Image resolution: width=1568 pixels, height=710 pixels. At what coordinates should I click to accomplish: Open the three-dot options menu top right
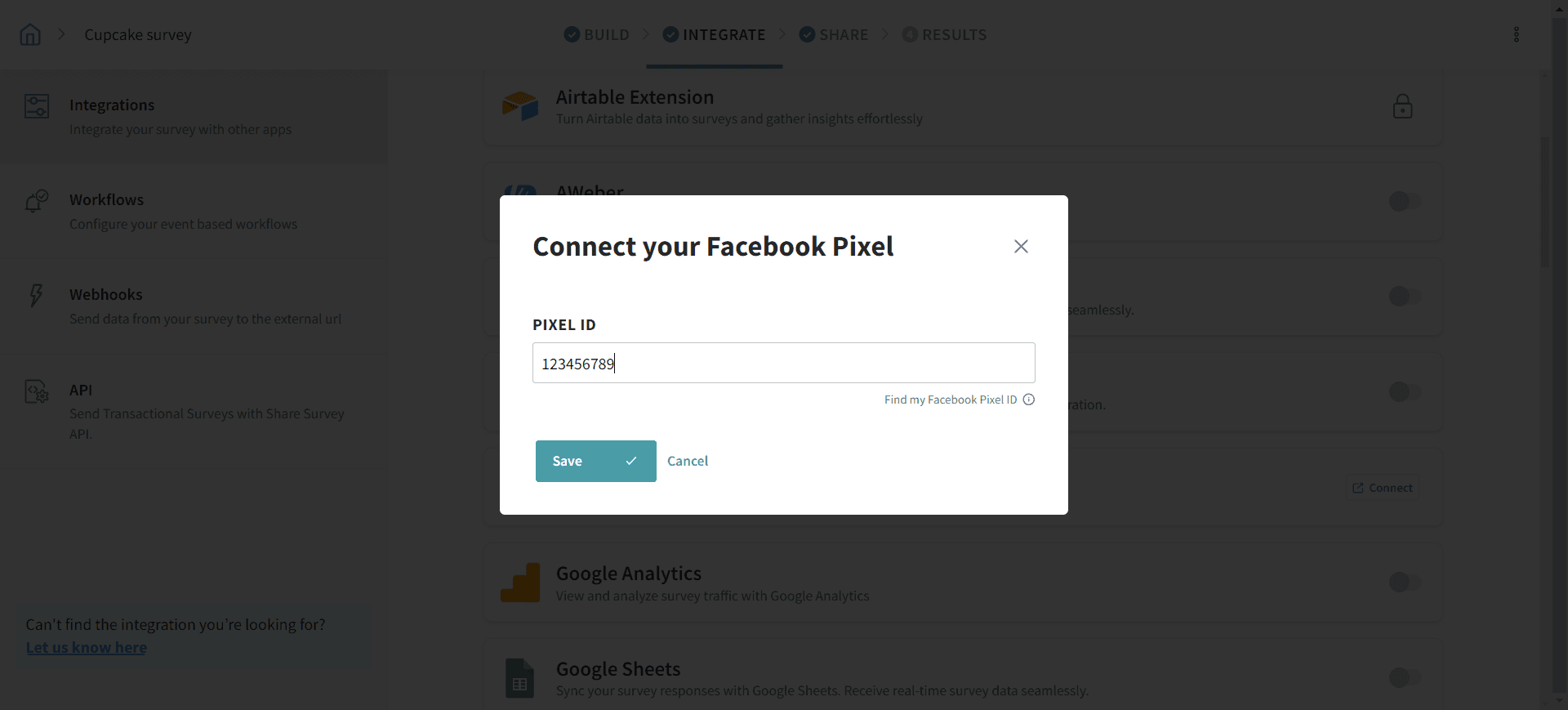[x=1517, y=34]
